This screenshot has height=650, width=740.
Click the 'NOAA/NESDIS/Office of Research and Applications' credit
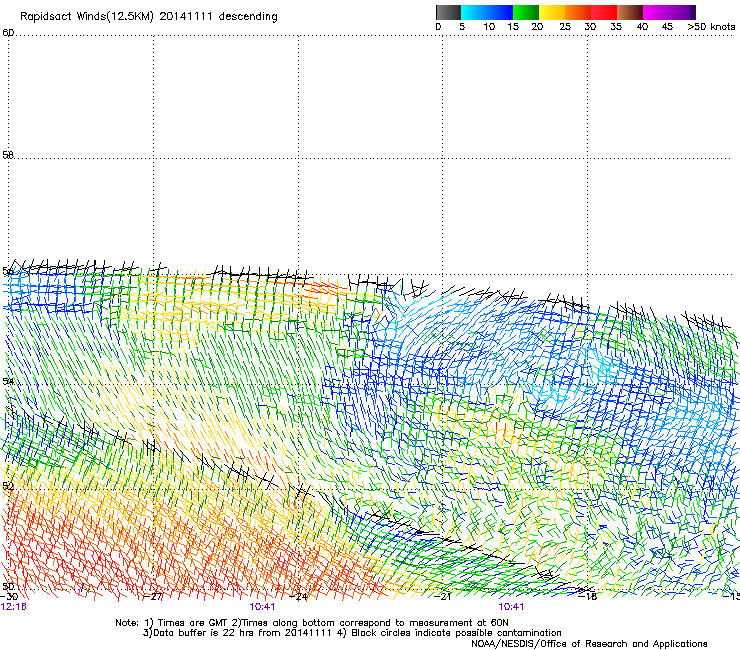(x=589, y=644)
